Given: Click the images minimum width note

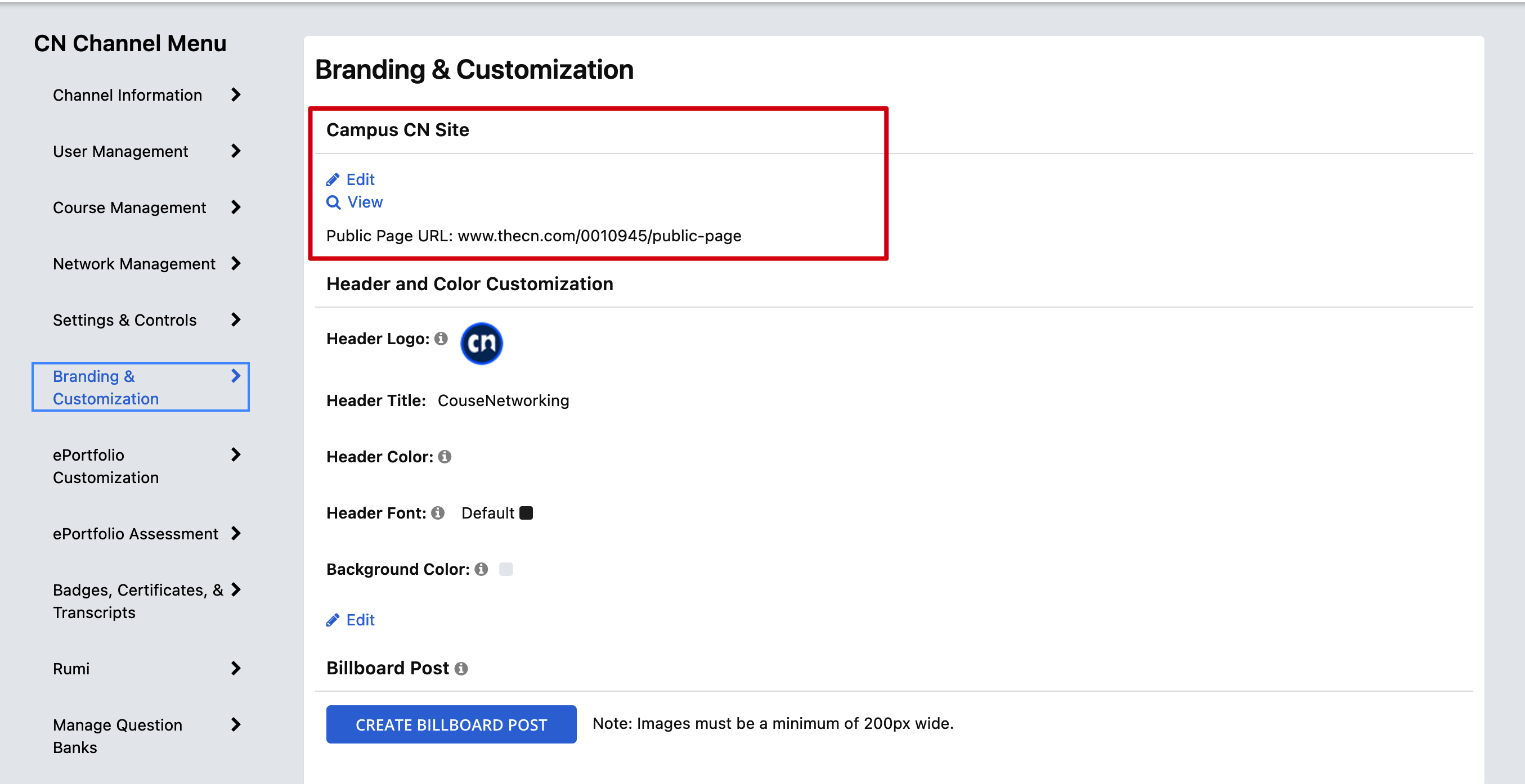Looking at the screenshot, I should click(773, 724).
